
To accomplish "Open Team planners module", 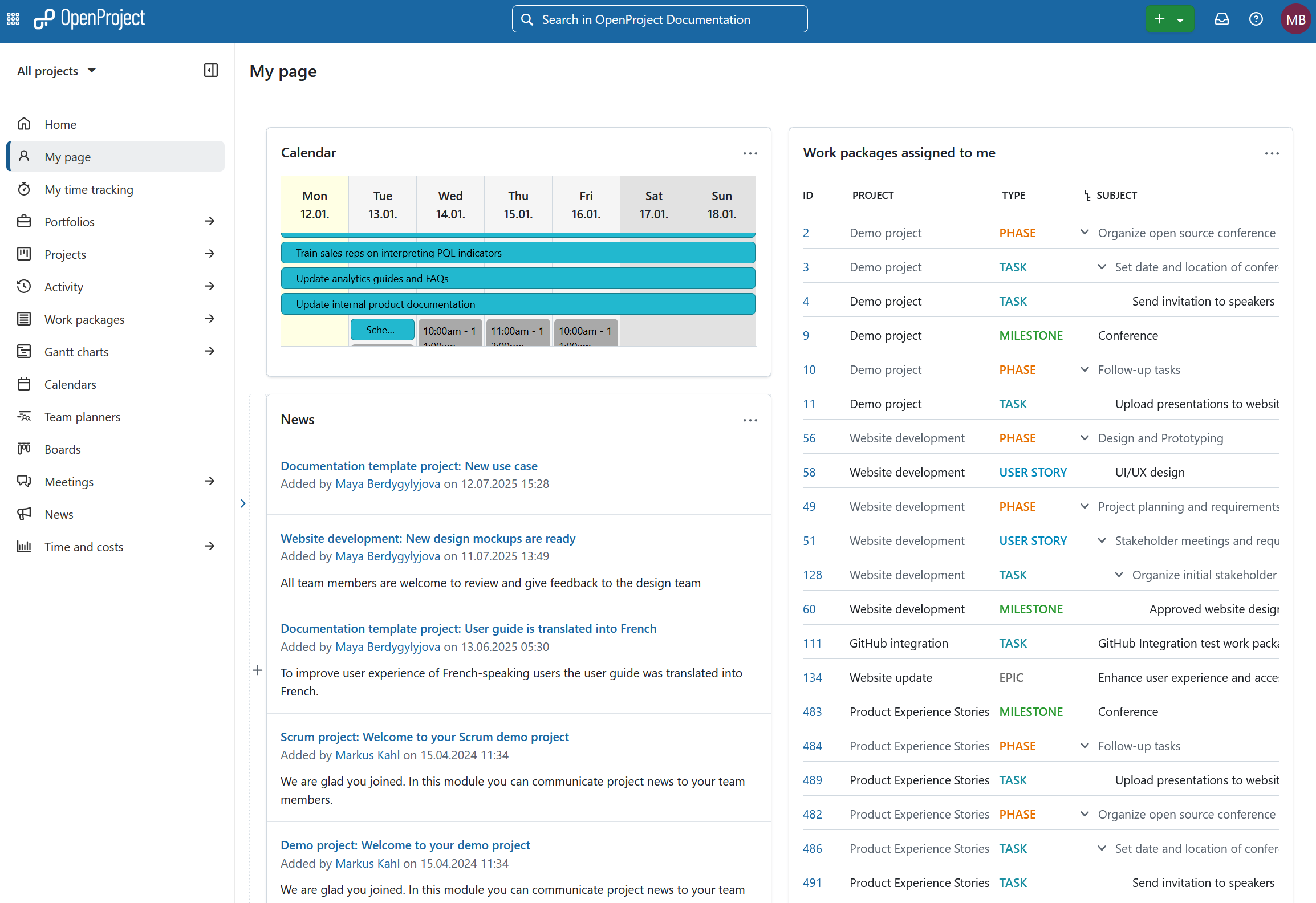I will [x=83, y=417].
